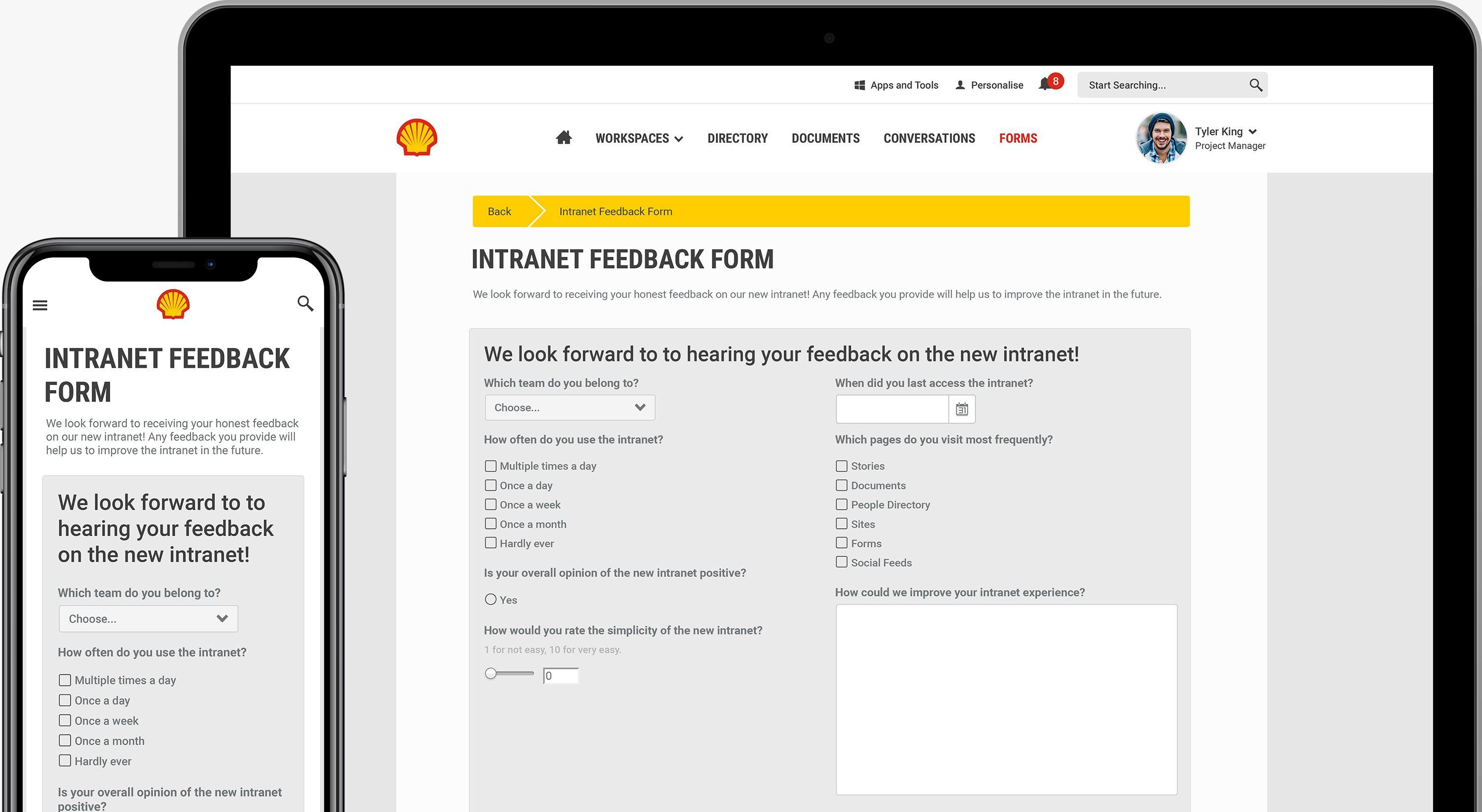Viewport: 1482px width, 812px height.
Task: Open the FORMS tab
Action: click(x=1018, y=138)
